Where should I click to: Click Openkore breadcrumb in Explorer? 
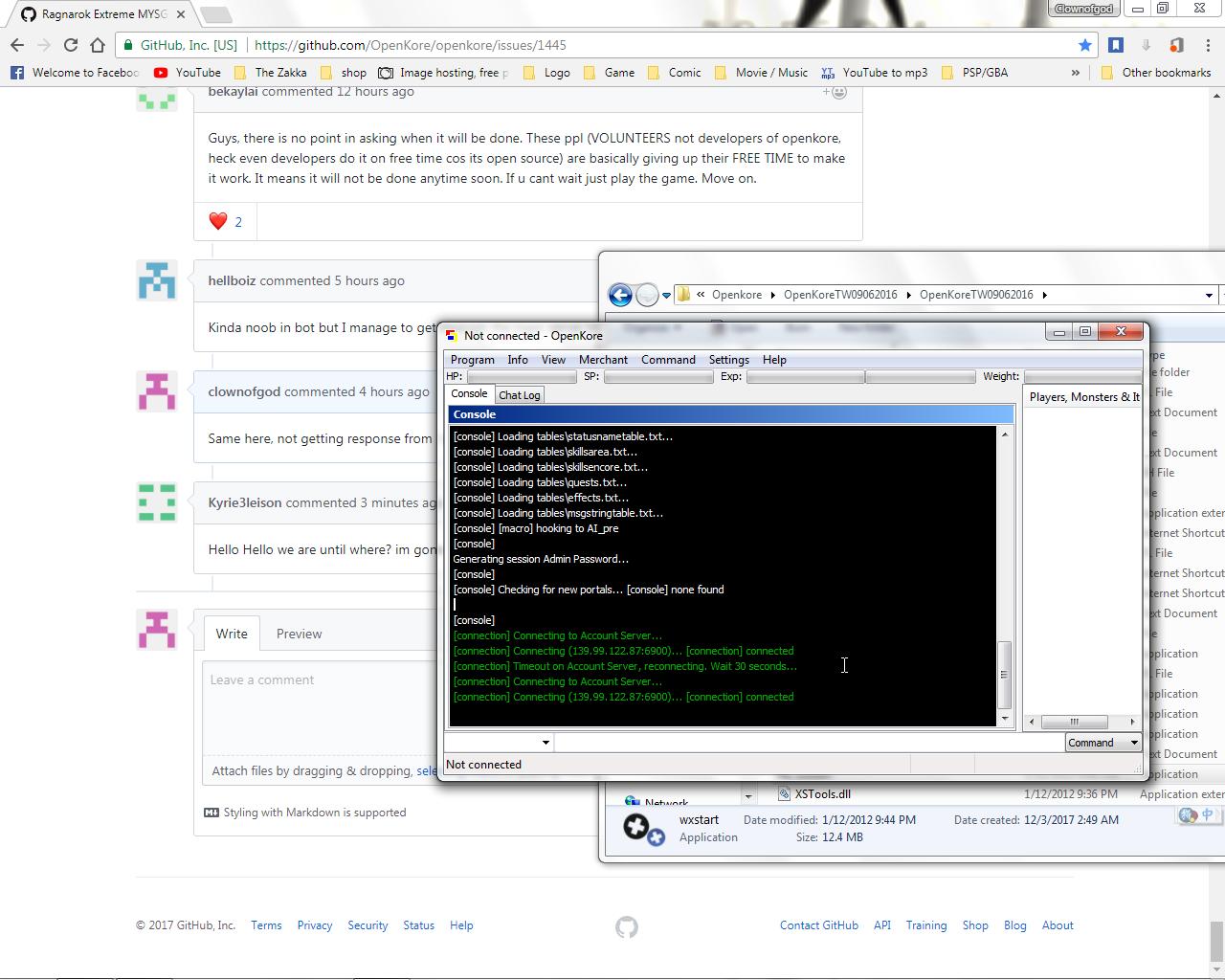[737, 295]
